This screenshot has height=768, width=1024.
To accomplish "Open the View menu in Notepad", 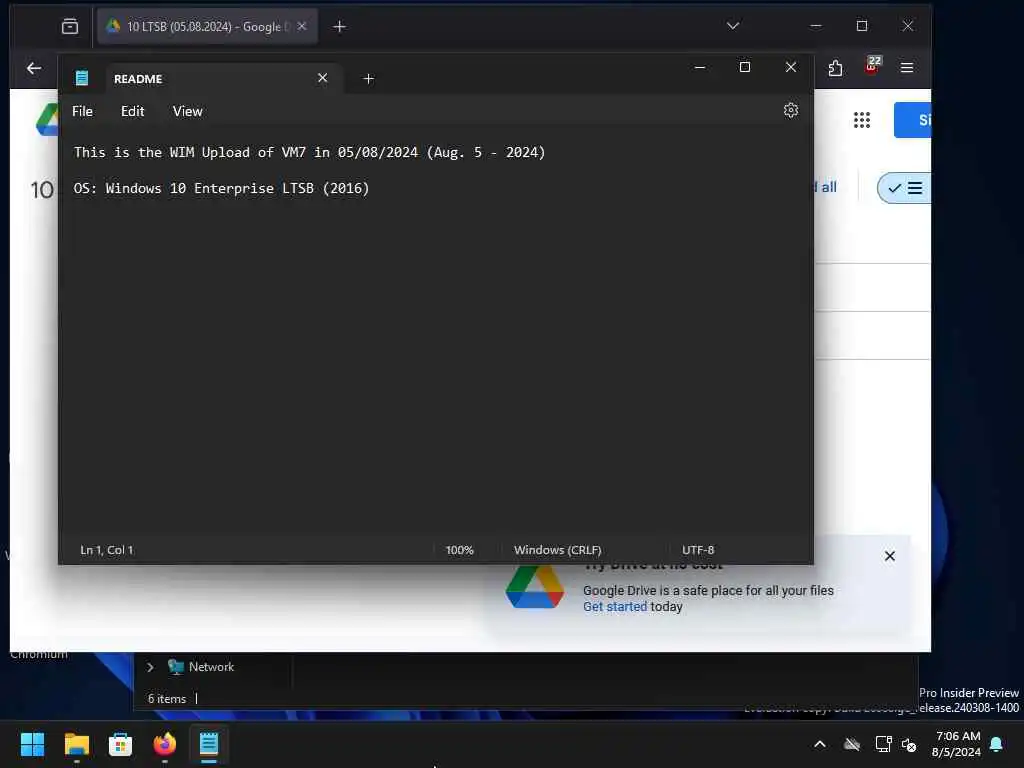I will (187, 111).
